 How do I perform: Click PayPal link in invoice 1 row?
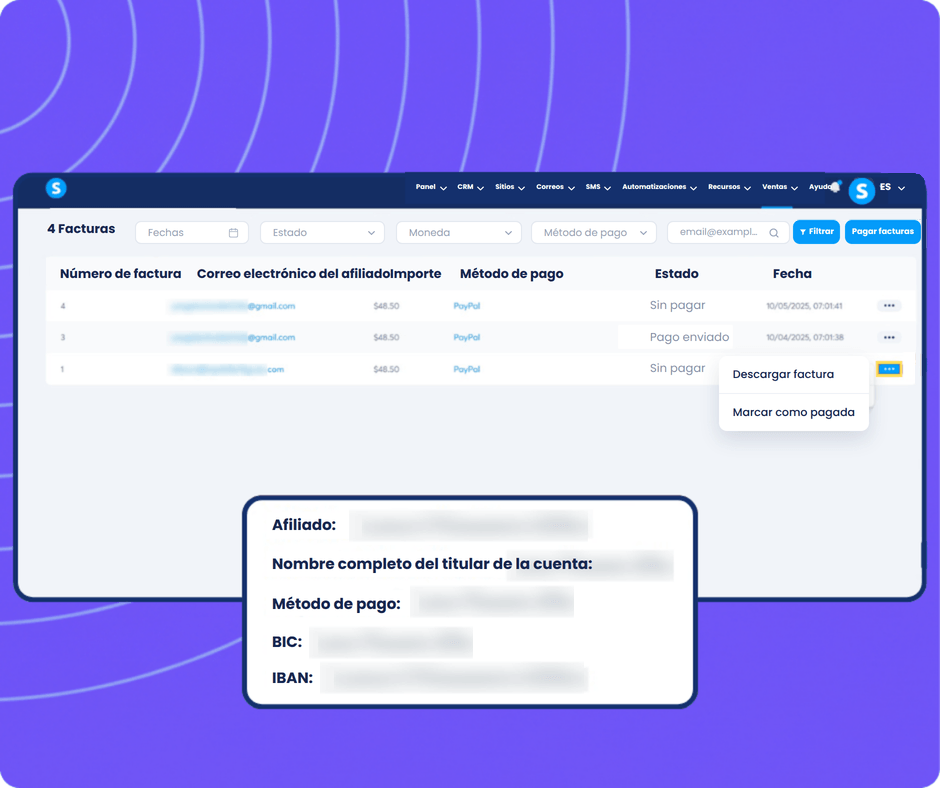(x=466, y=369)
